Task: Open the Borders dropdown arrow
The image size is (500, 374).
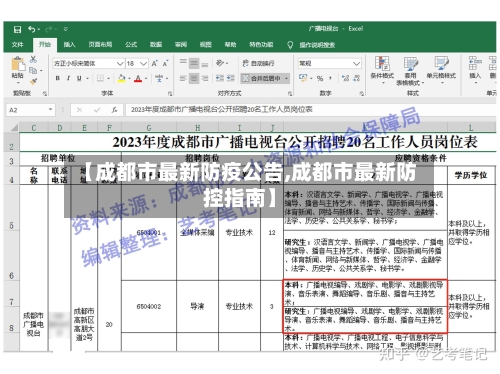Action: pyautogui.click(x=109, y=79)
